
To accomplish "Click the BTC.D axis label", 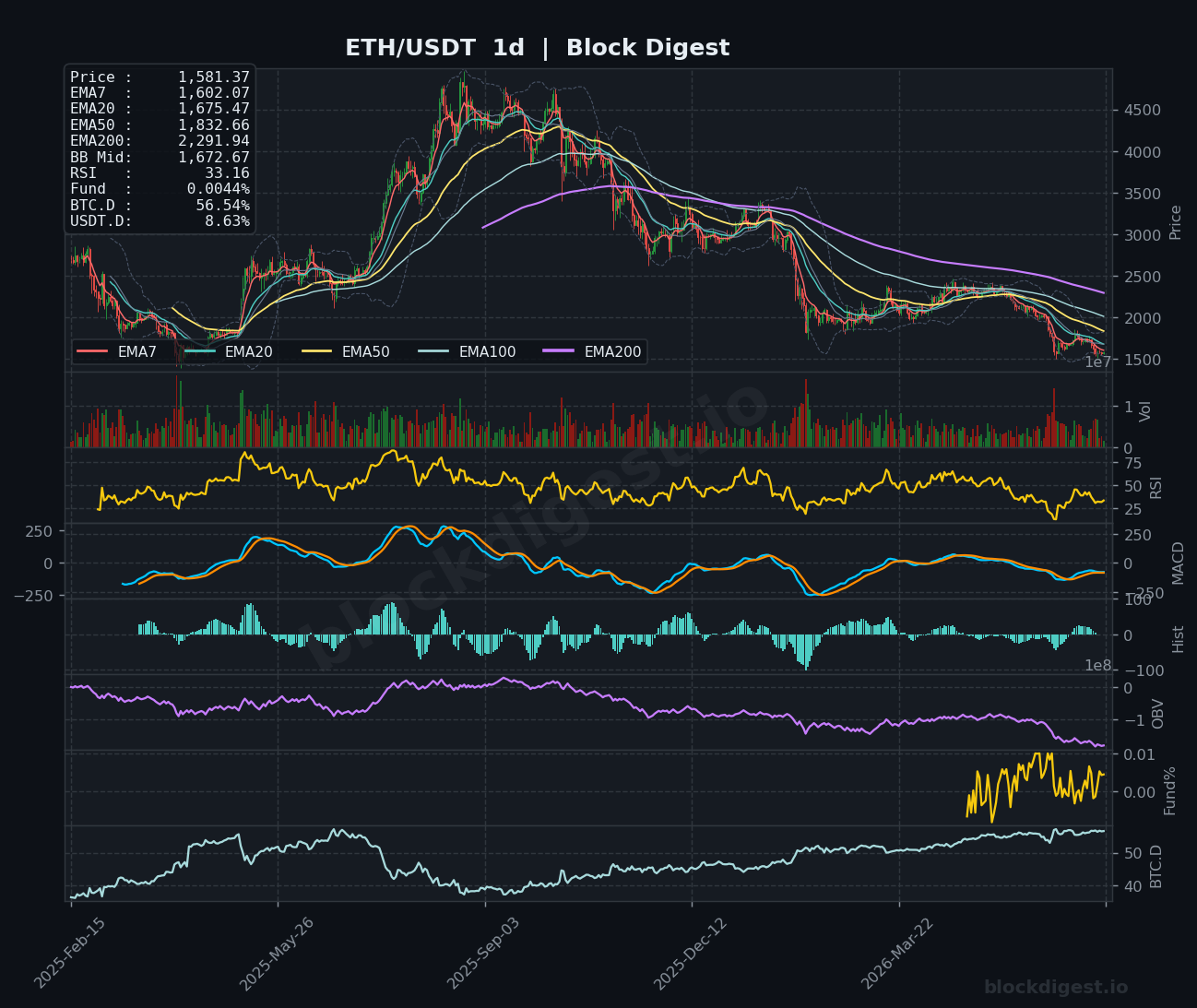I will coord(1156,865).
